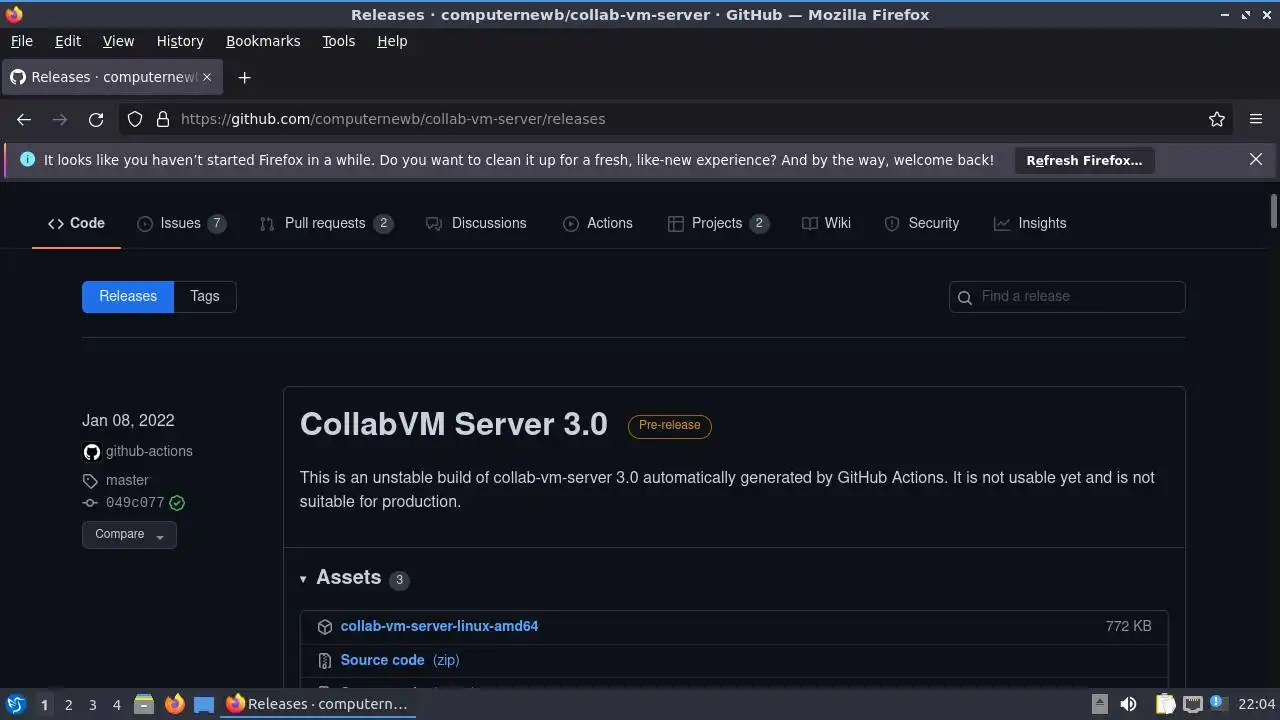Close the Releases browser tab

pos(208,77)
